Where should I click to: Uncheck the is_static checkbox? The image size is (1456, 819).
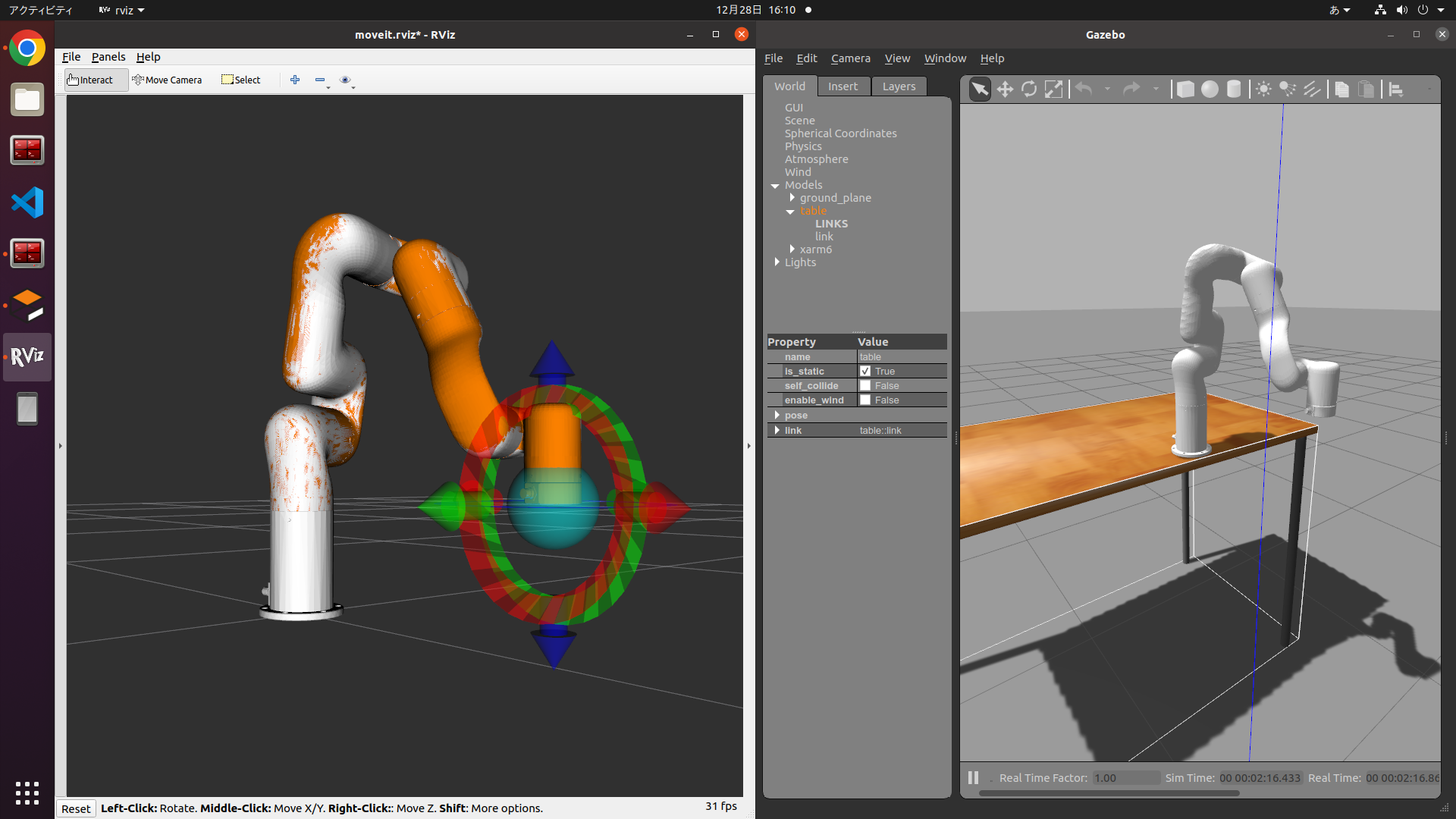pos(865,371)
